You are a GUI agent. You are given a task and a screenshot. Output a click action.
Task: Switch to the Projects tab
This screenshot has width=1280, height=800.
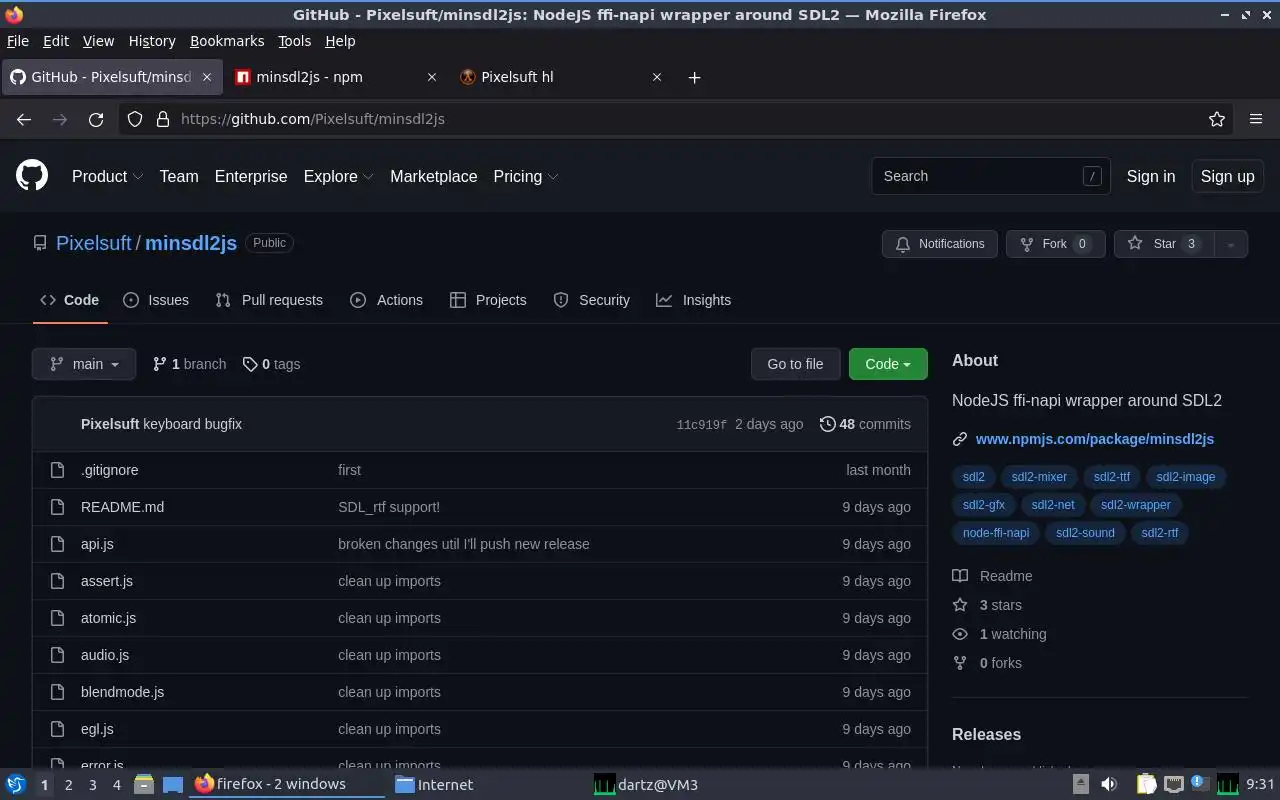[x=488, y=300]
